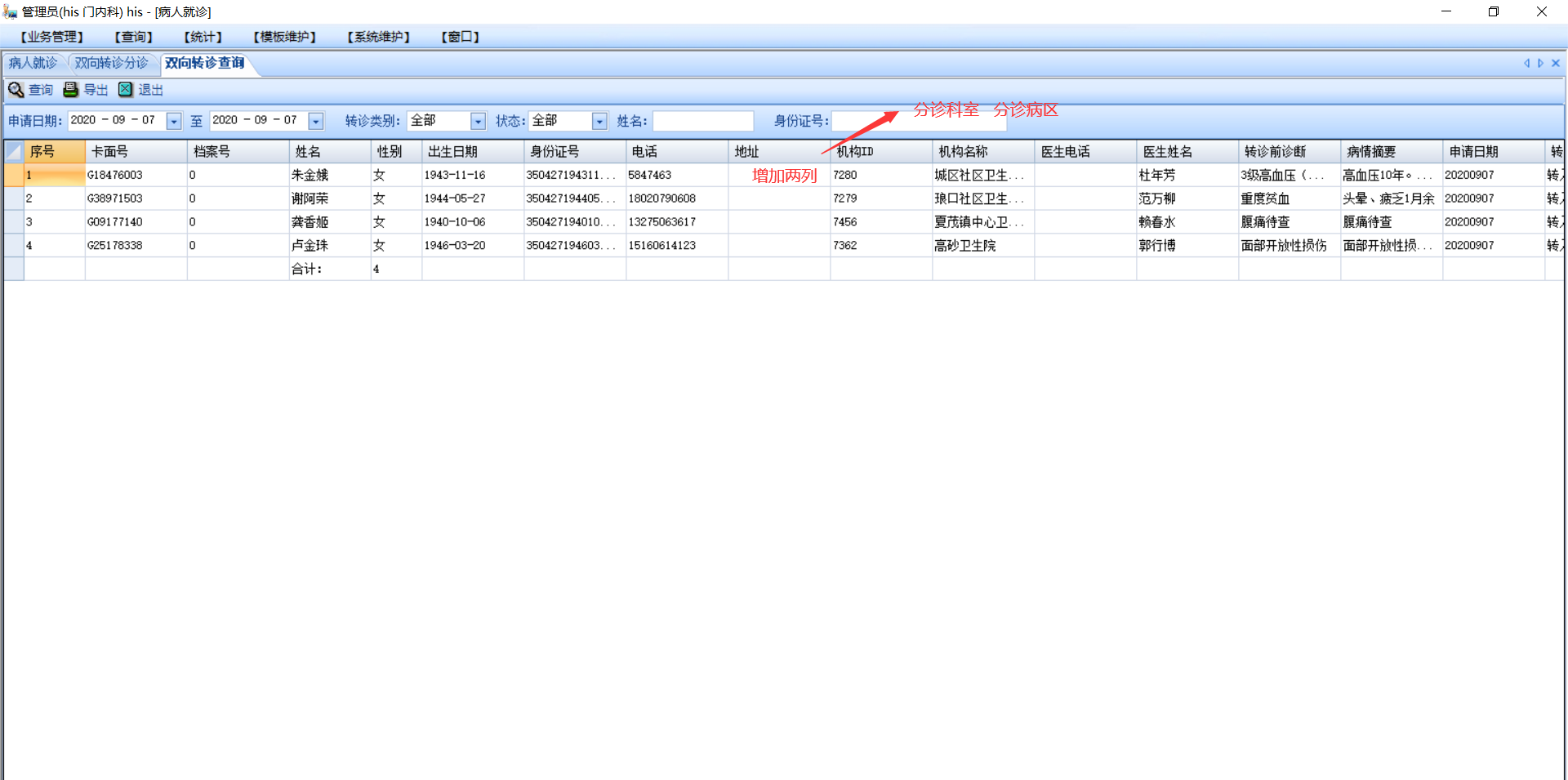Screen dimensions: 1568x780
Task: Click the 电话 column header
Action: [x=677, y=152]
